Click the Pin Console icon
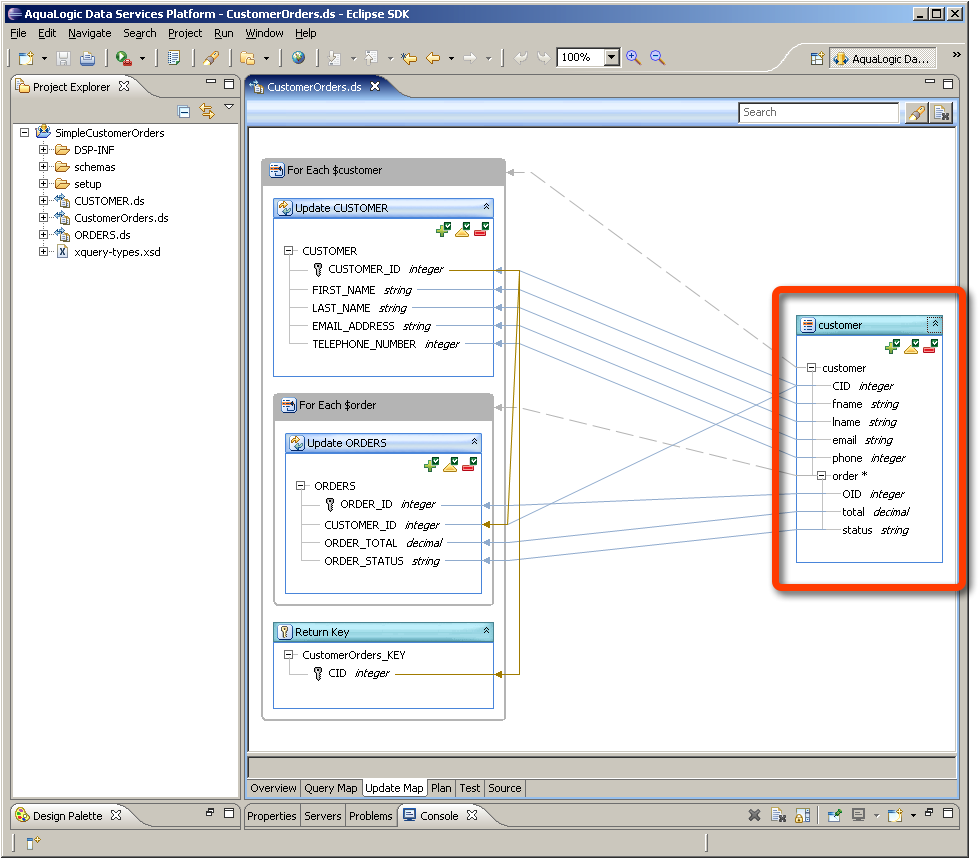 coord(834,815)
